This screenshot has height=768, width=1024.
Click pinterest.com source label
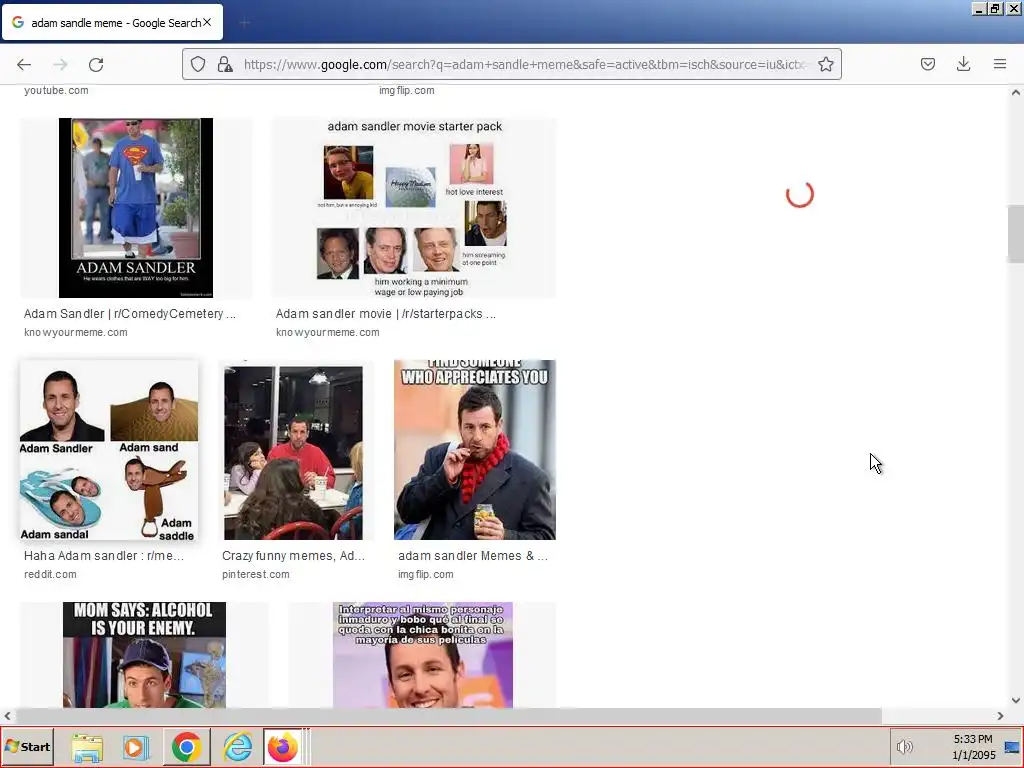[x=255, y=575]
